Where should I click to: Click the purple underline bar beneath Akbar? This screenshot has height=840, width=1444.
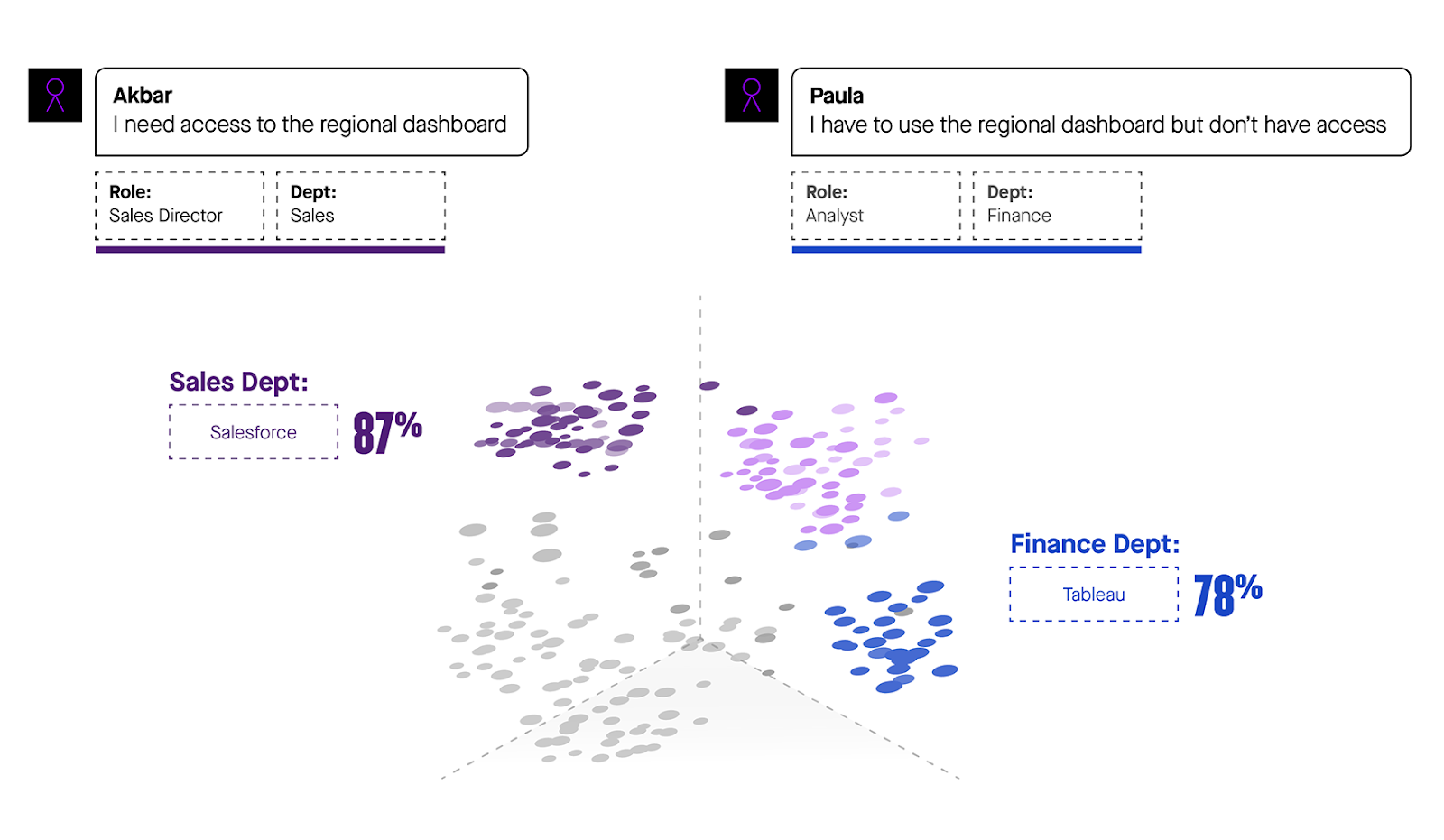pos(270,250)
